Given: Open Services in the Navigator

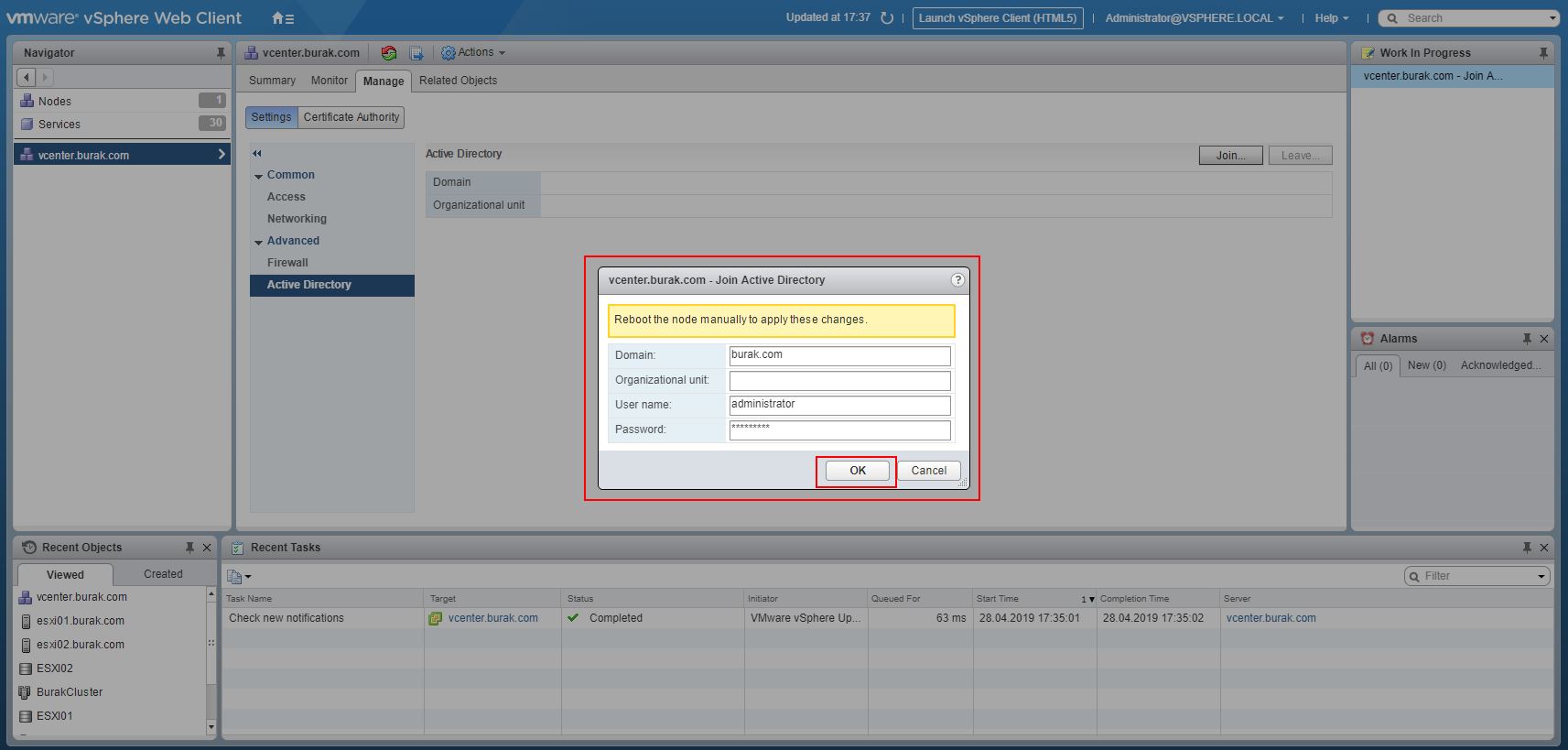Looking at the screenshot, I should 122,124.
